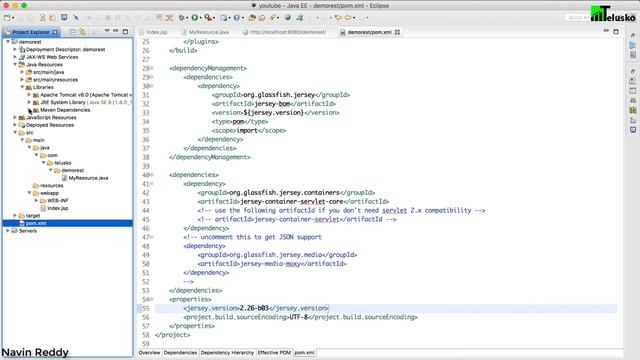Toggle code folding marker on line 41
The image size is (640, 360).
coord(152,184)
